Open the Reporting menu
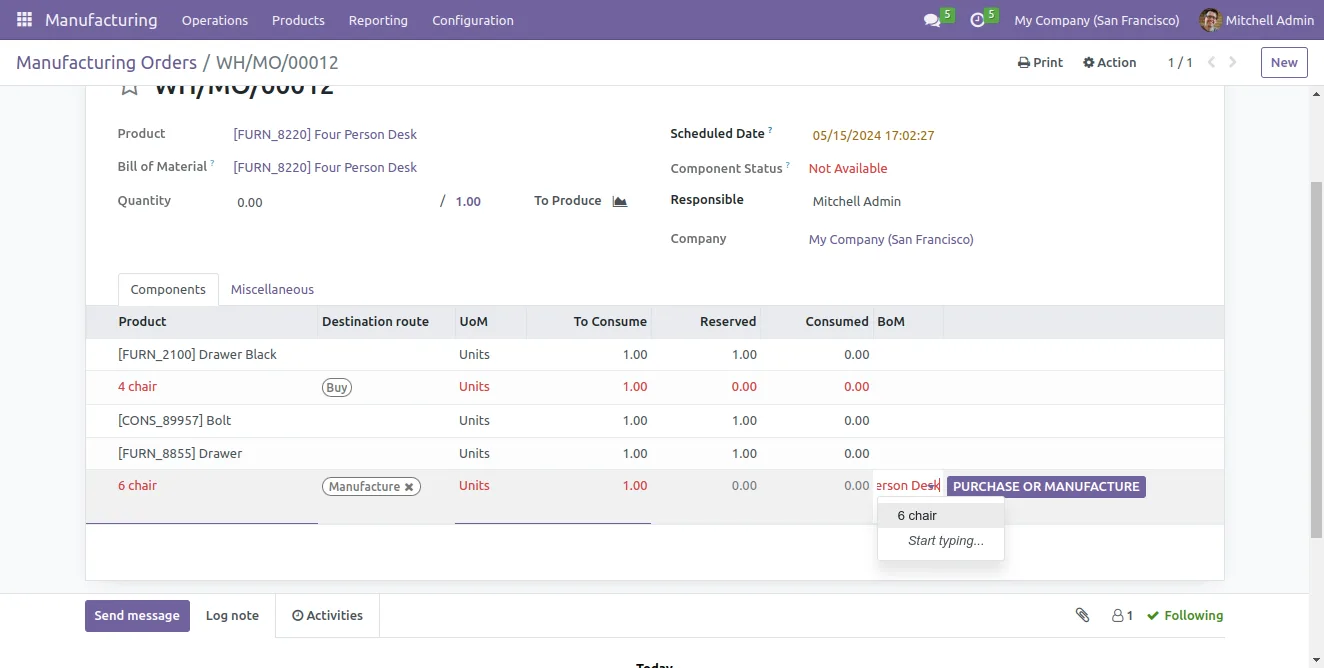 [378, 20]
